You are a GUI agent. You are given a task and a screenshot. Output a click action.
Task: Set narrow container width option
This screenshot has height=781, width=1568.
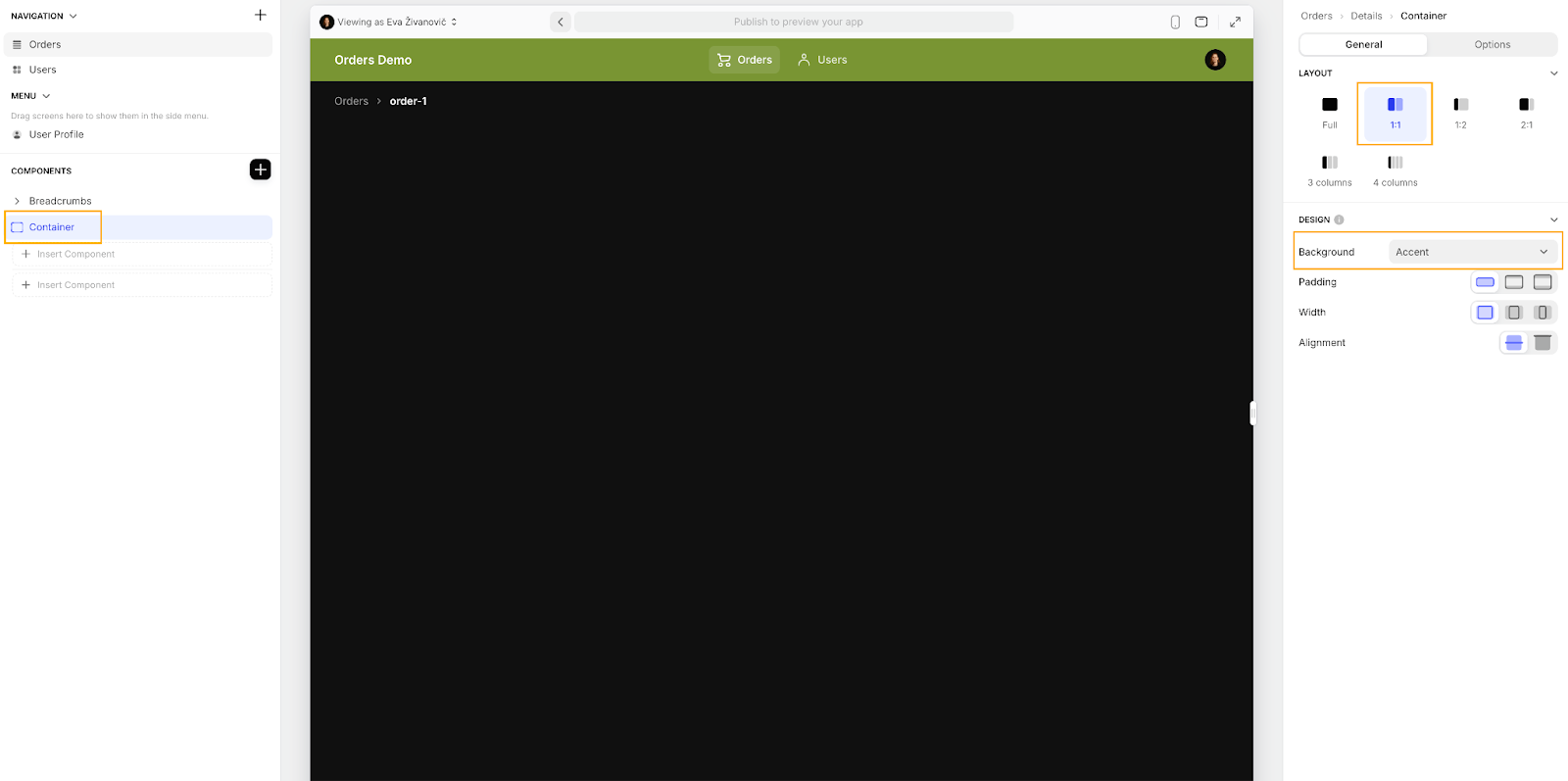tap(1543, 313)
